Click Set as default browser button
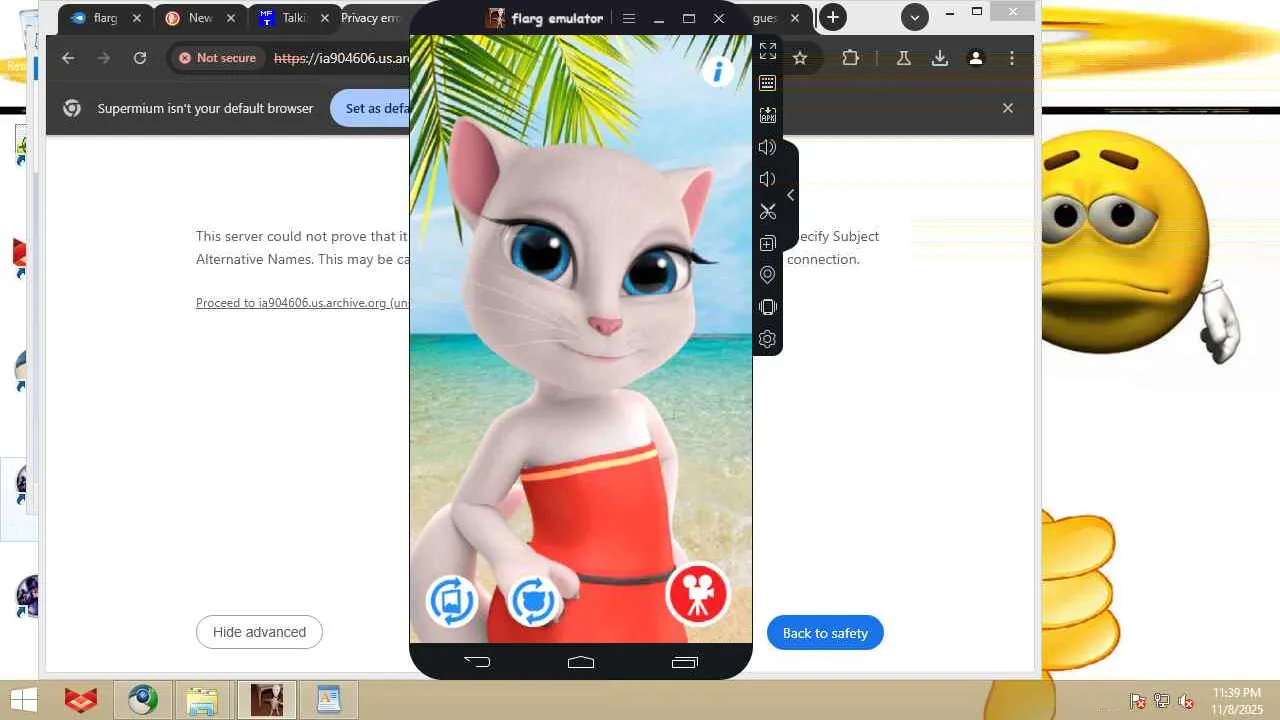 370,108
